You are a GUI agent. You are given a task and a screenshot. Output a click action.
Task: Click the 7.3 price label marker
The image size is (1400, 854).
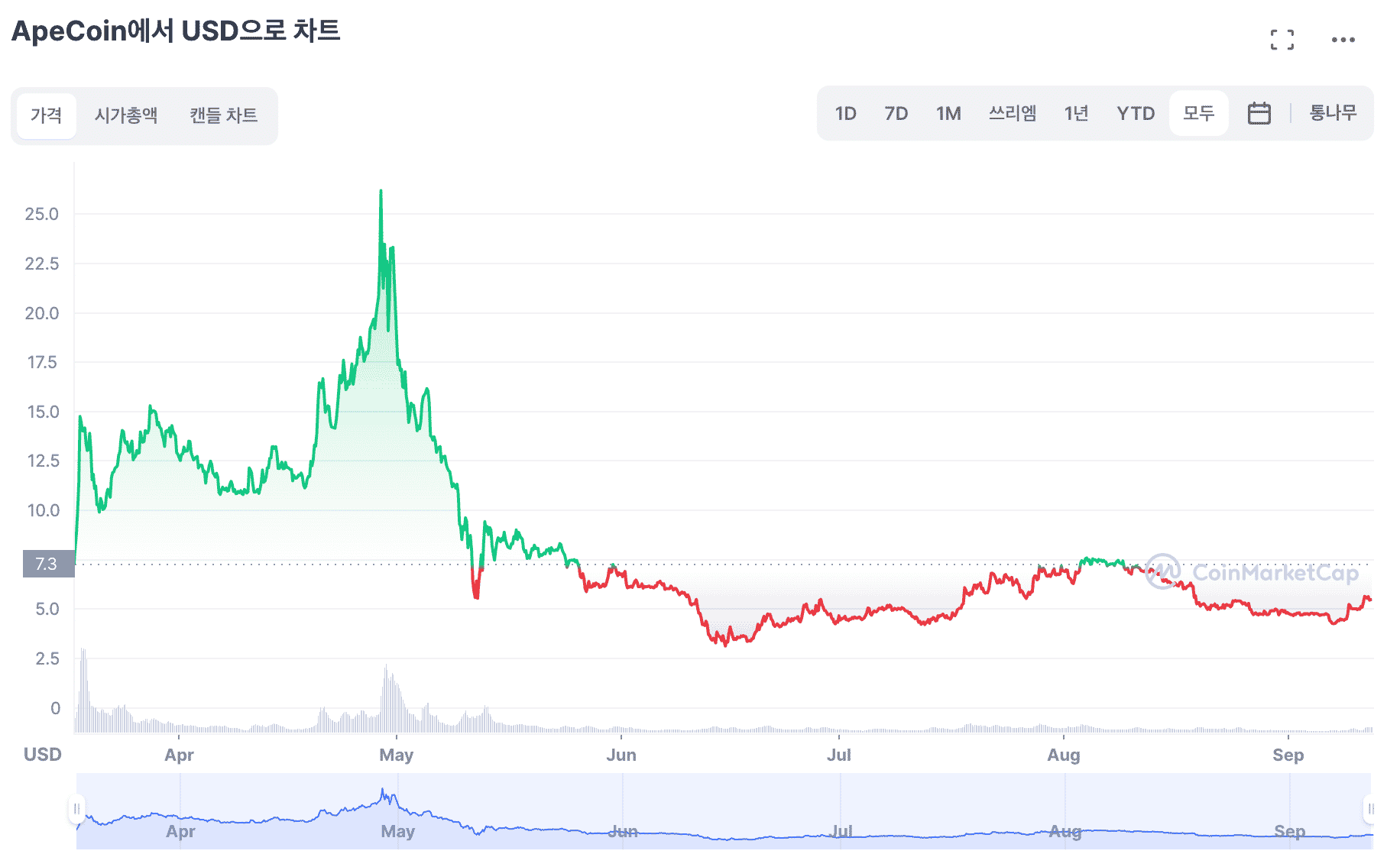[47, 564]
